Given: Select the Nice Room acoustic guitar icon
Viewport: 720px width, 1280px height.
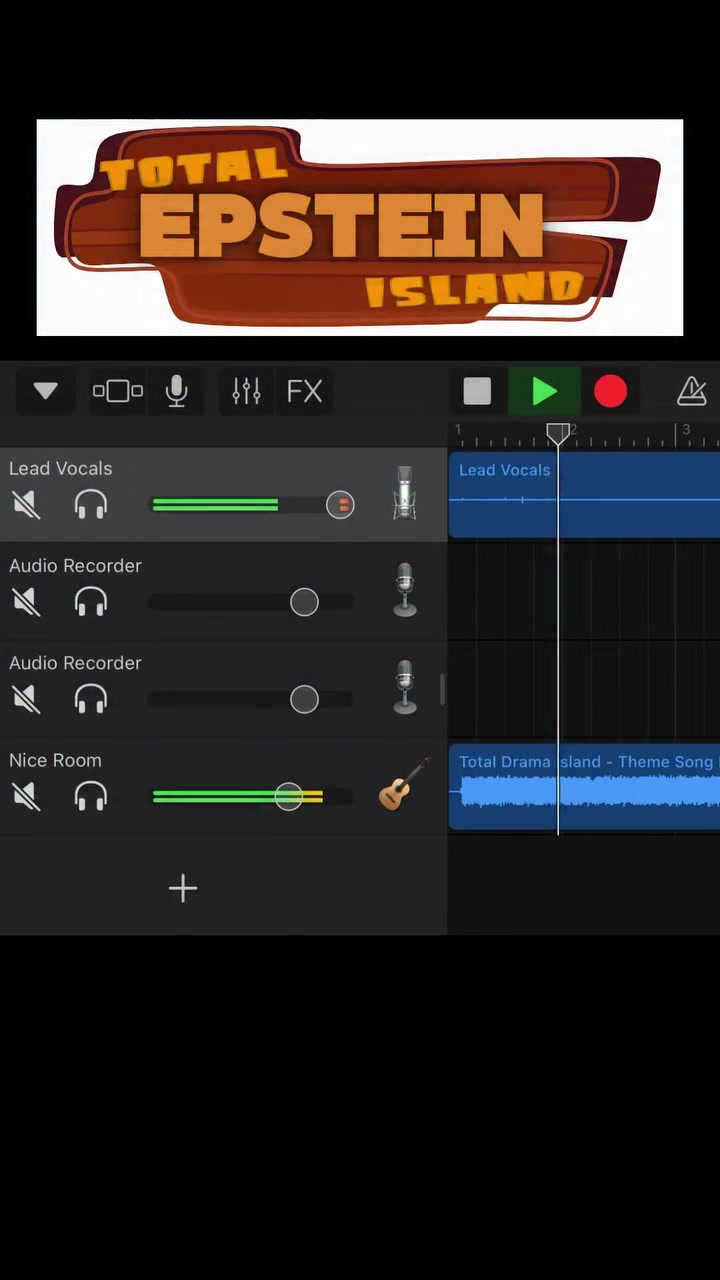Looking at the screenshot, I should point(404,784).
